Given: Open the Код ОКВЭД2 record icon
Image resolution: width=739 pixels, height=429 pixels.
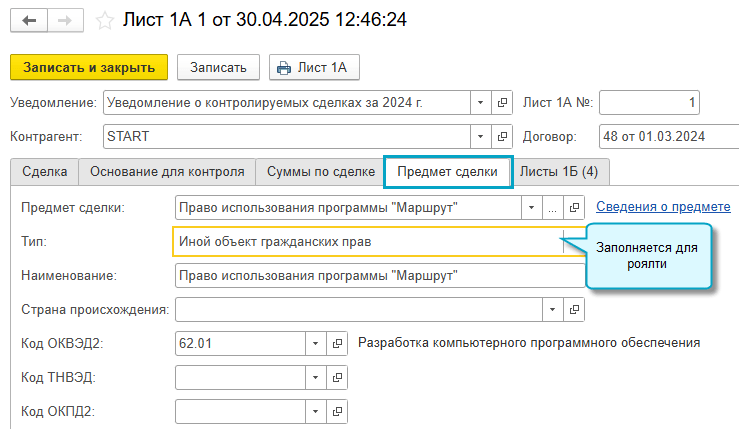Looking at the screenshot, I should (336, 343).
